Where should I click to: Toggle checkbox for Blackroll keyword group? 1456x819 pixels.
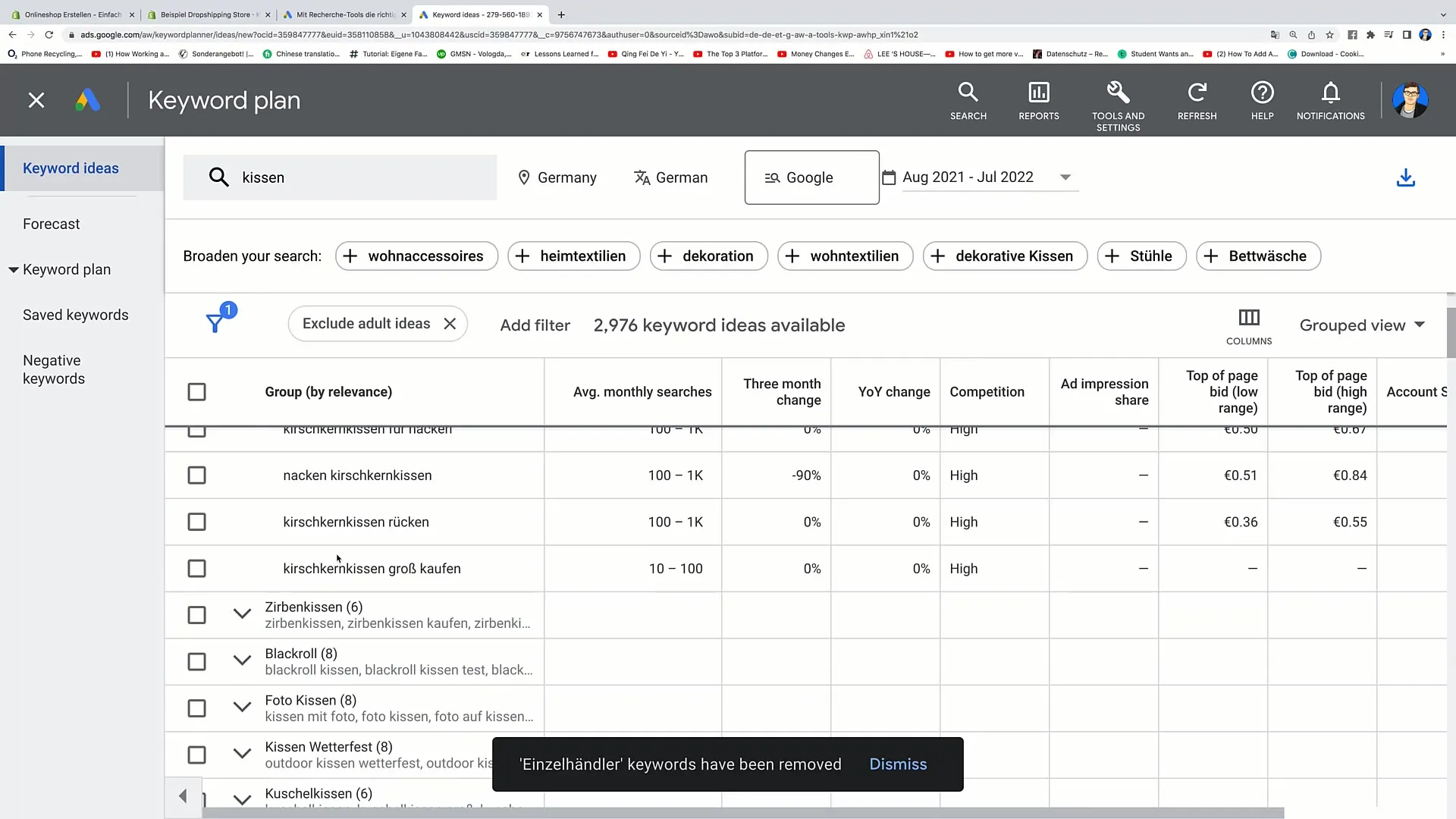pyautogui.click(x=197, y=661)
